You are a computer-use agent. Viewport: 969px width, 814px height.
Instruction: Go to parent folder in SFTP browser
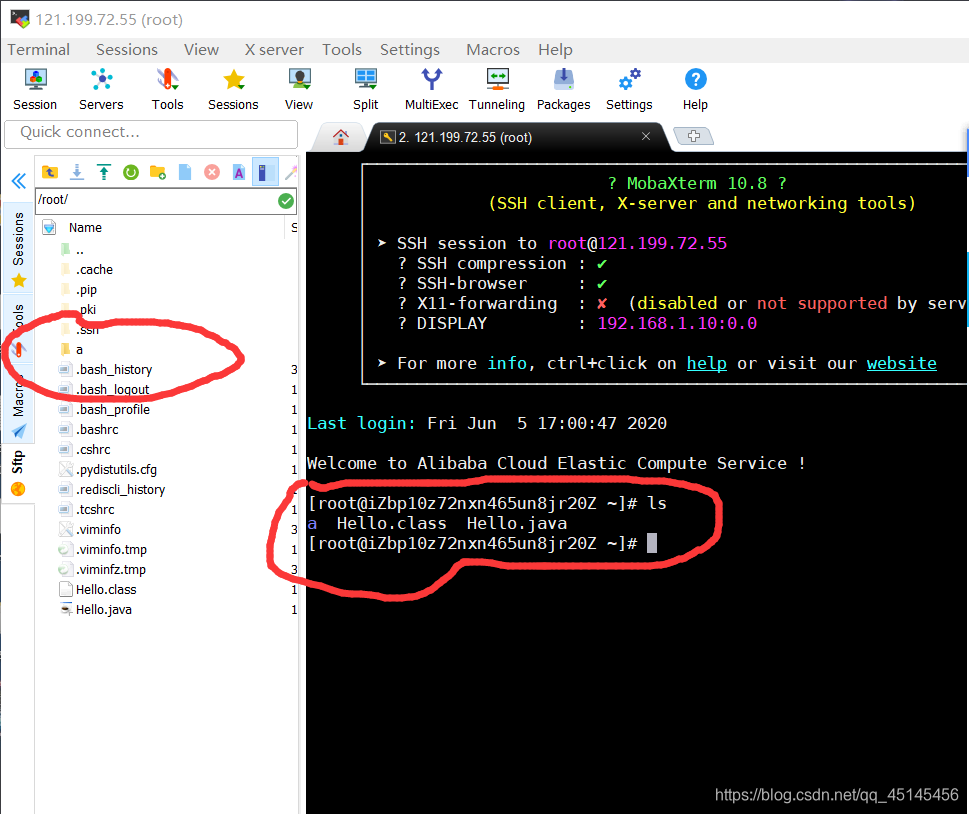click(50, 172)
